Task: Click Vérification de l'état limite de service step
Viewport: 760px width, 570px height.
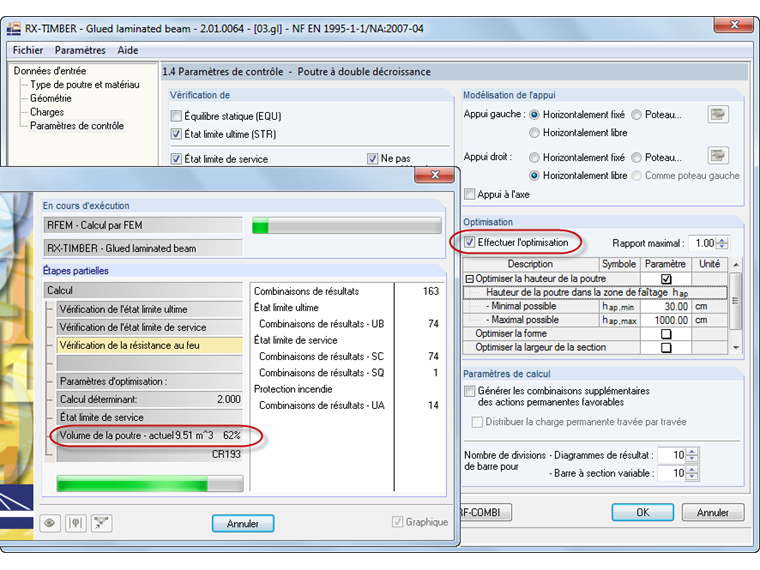Action: [150, 328]
